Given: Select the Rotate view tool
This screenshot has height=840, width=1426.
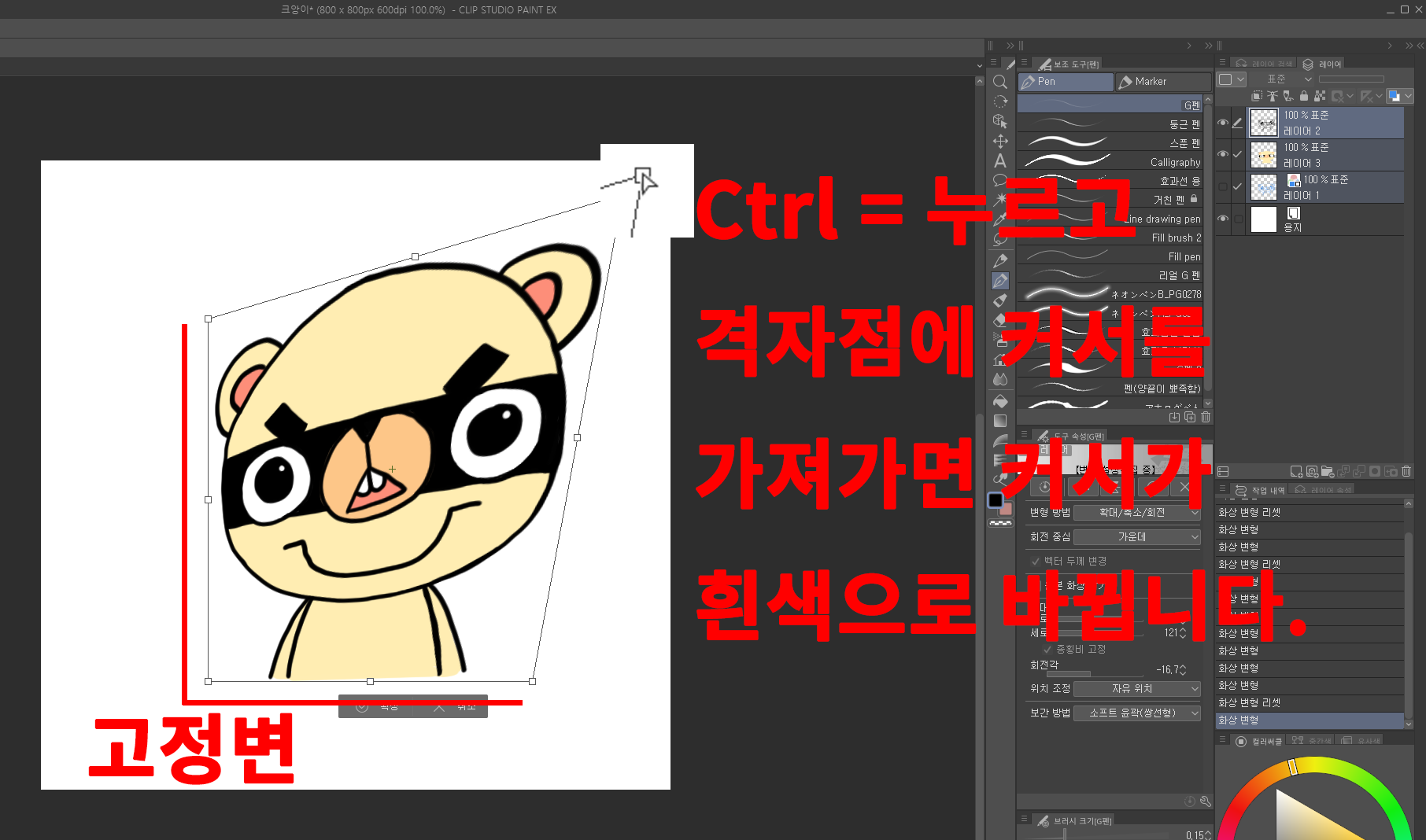Looking at the screenshot, I should point(1000,101).
